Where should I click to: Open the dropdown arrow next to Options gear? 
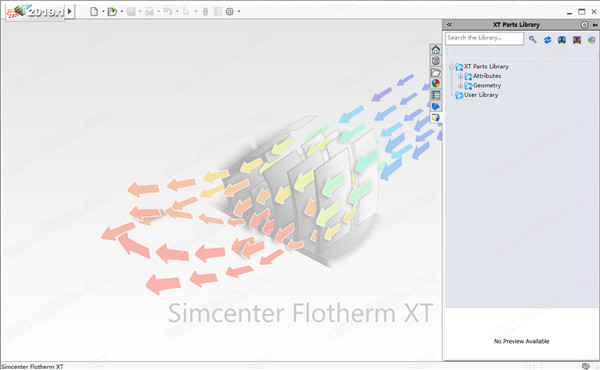click(239, 11)
